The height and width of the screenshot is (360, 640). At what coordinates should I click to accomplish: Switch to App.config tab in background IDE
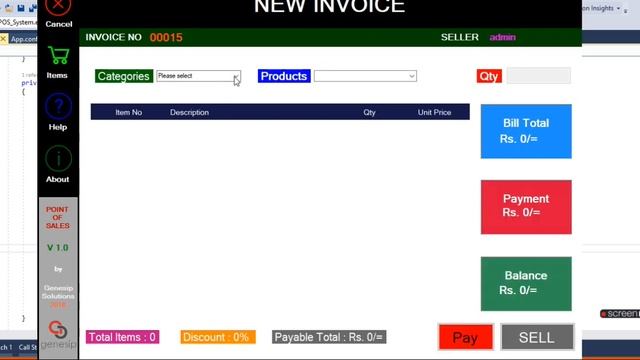(x=23, y=39)
